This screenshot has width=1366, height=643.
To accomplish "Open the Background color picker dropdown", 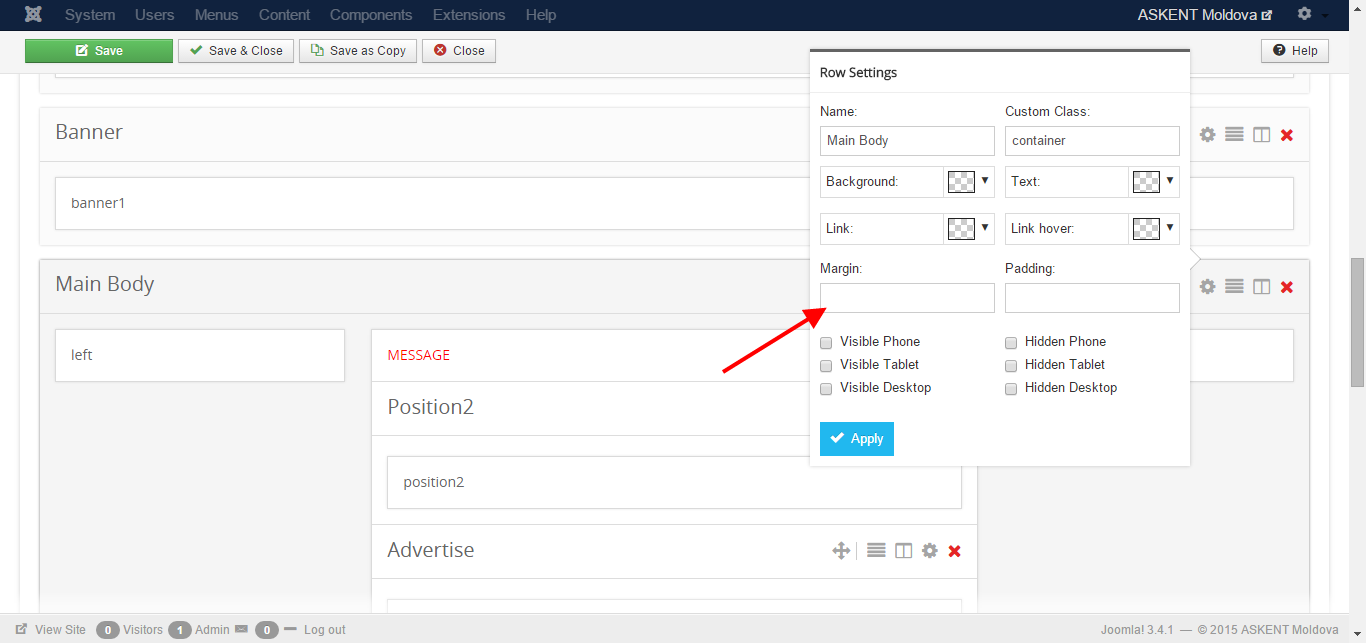I will point(984,181).
